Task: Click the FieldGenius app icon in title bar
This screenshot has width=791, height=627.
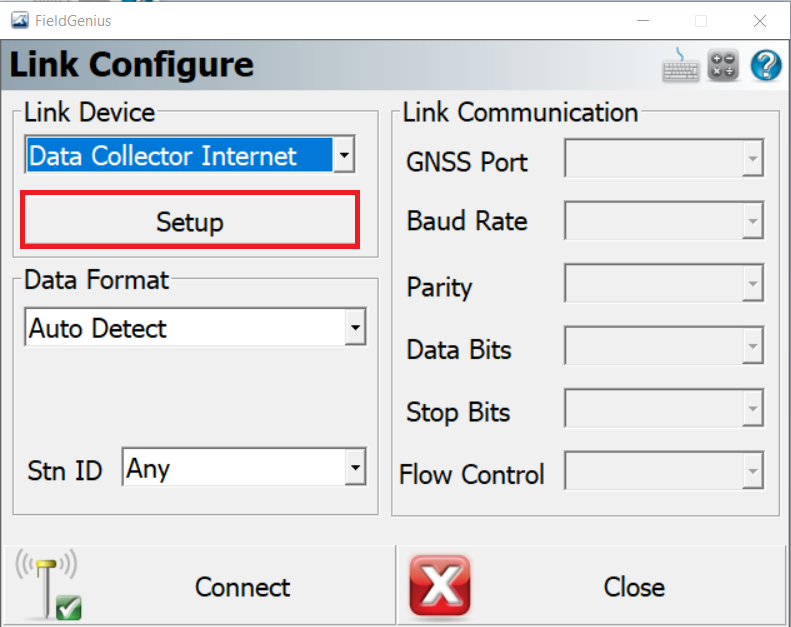Action: (x=20, y=21)
